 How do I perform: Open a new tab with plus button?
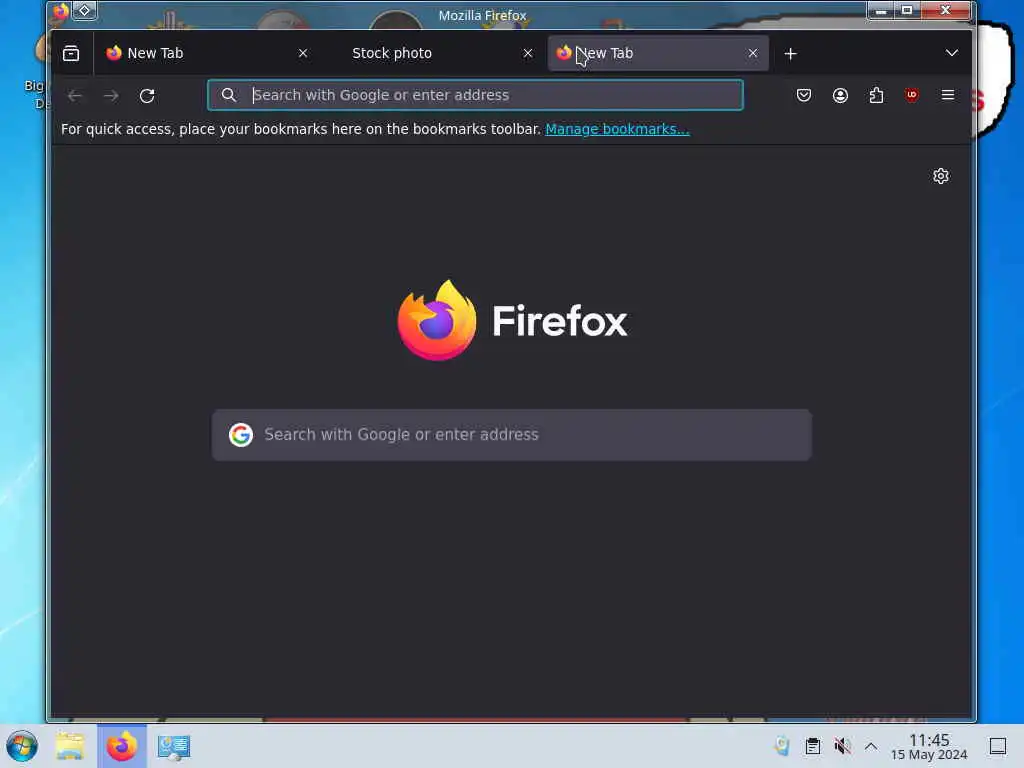pos(790,54)
